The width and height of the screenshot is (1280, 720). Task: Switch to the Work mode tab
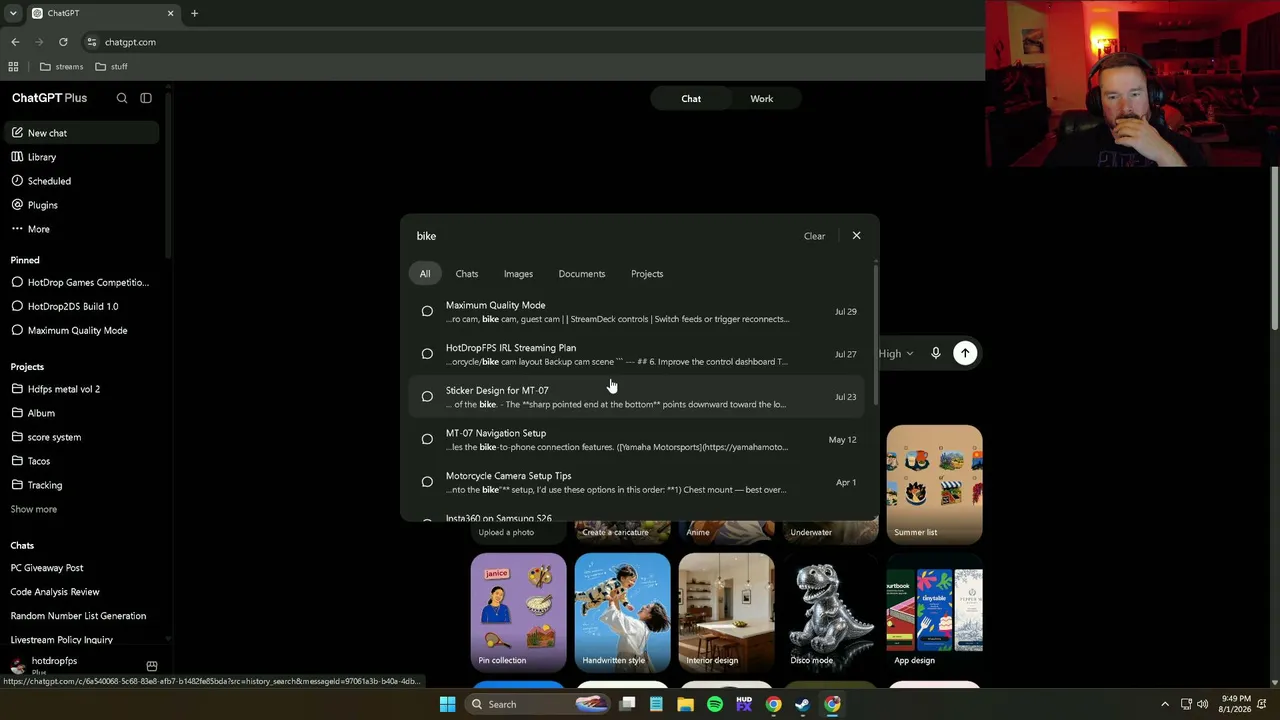point(762,99)
